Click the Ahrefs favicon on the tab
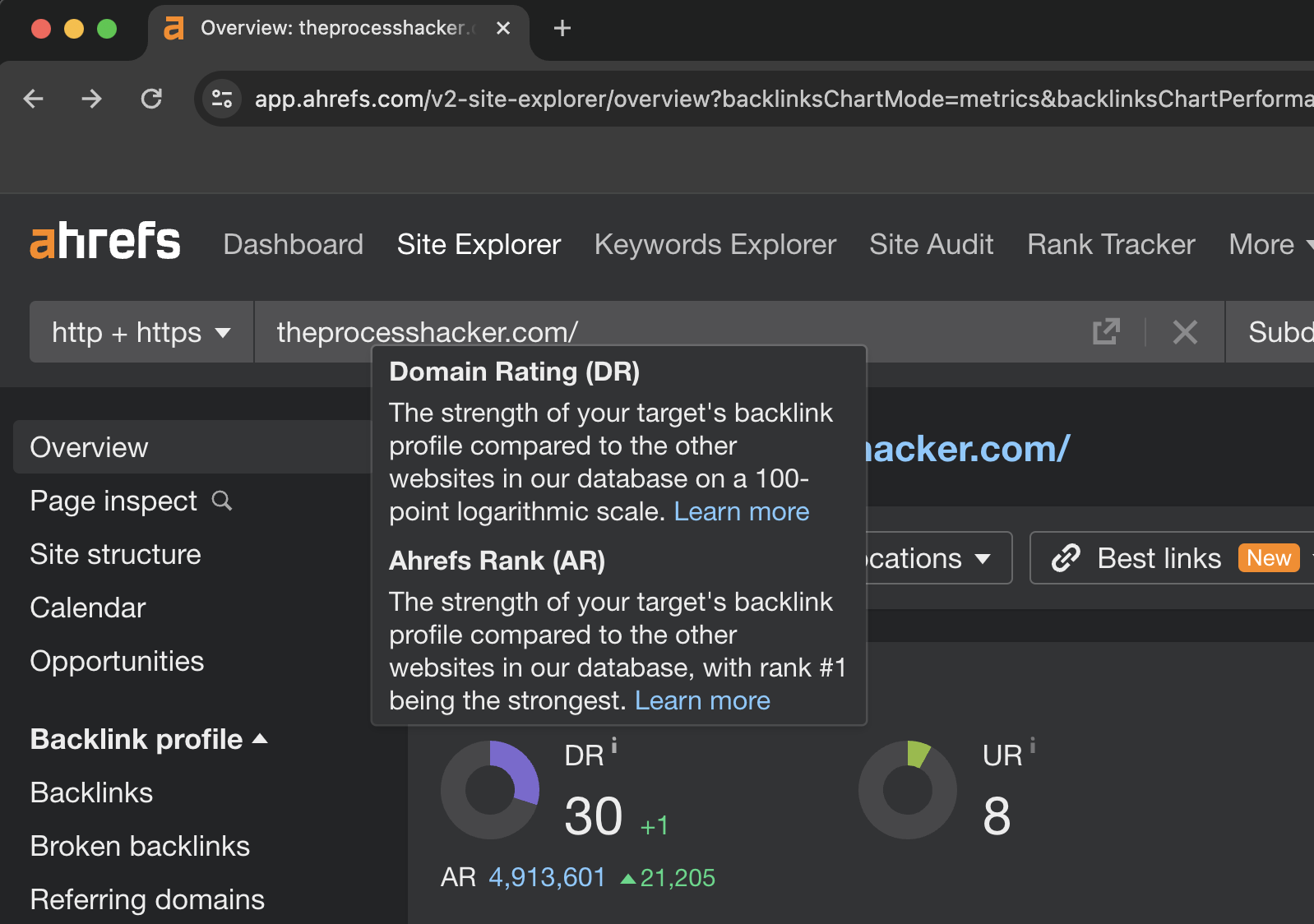The width and height of the screenshot is (1314, 924). 174,28
